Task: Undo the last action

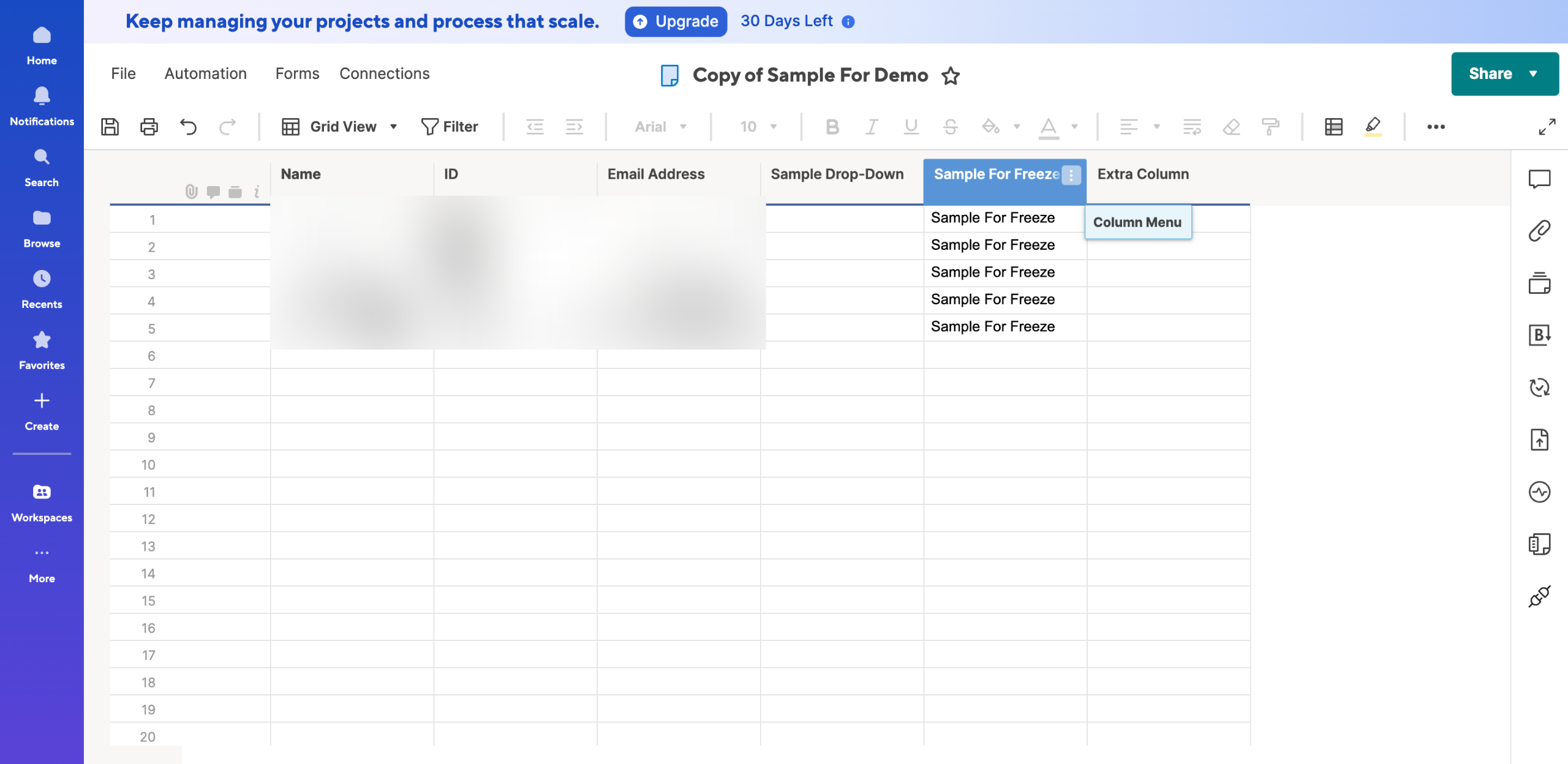Action: [x=188, y=127]
